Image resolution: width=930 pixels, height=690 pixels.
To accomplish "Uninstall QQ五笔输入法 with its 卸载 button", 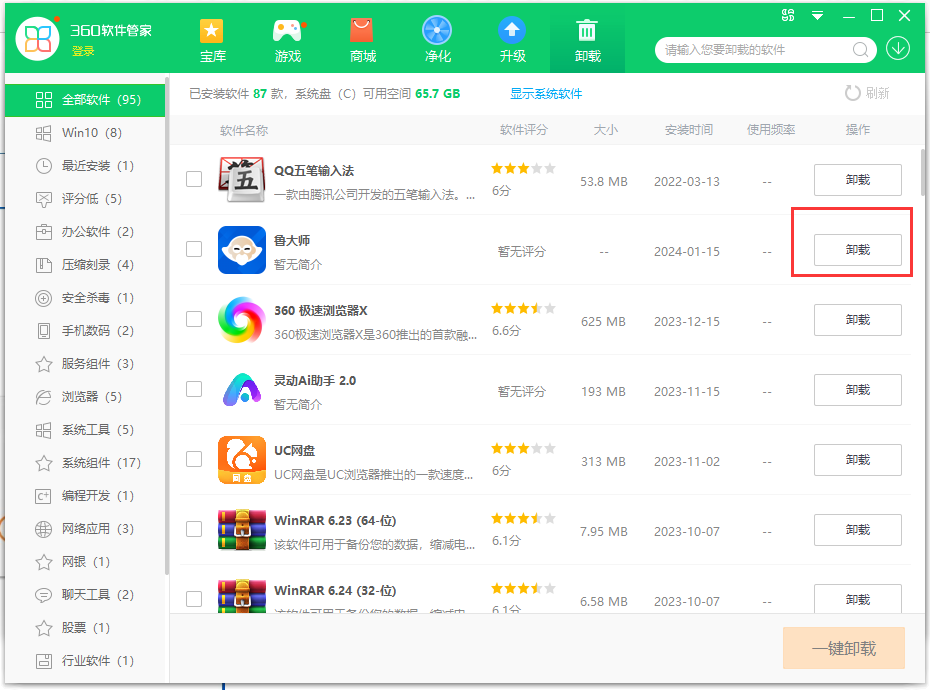I will [858, 180].
